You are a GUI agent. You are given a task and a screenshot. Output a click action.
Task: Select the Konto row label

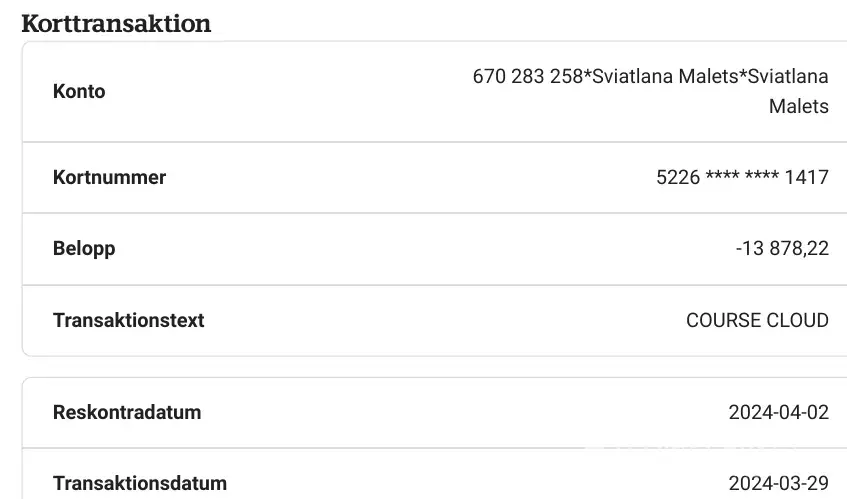pyautogui.click(x=79, y=91)
